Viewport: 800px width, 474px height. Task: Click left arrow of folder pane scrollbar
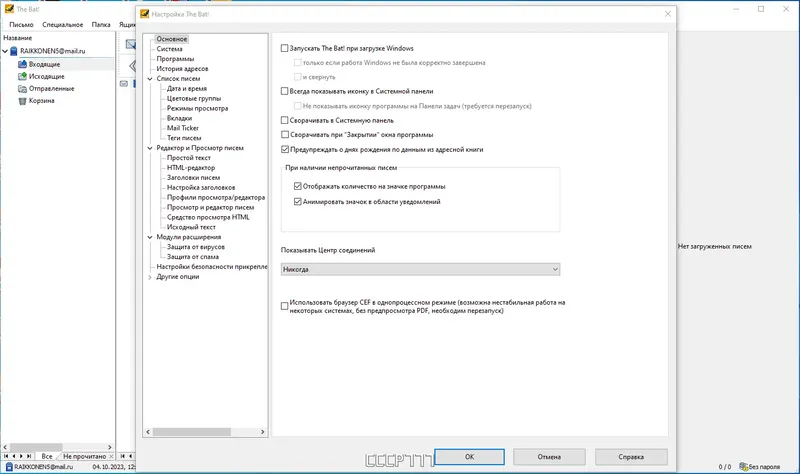(x=5, y=447)
